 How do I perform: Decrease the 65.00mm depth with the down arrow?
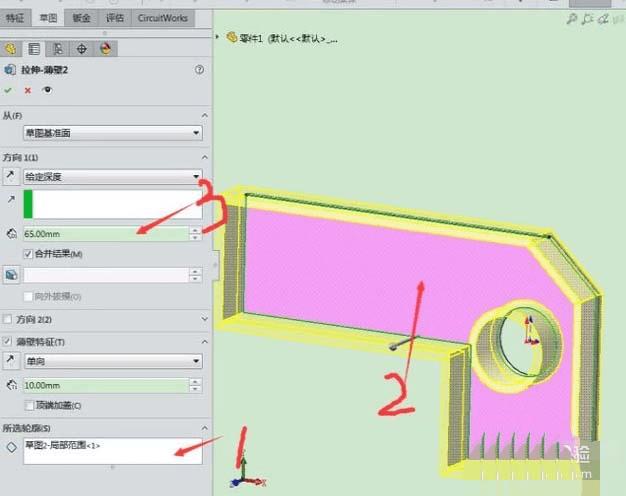(195, 237)
